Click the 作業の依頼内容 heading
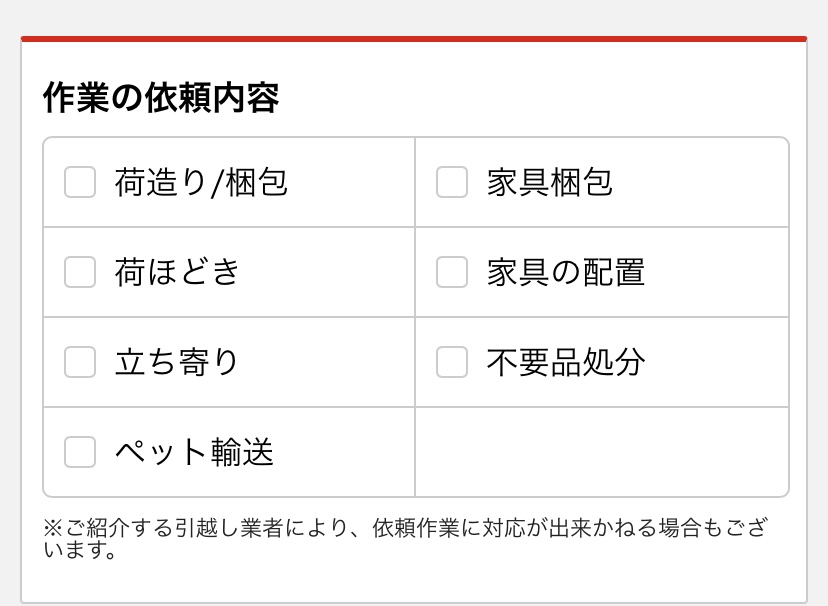This screenshot has width=828, height=606. pyautogui.click(x=161, y=98)
